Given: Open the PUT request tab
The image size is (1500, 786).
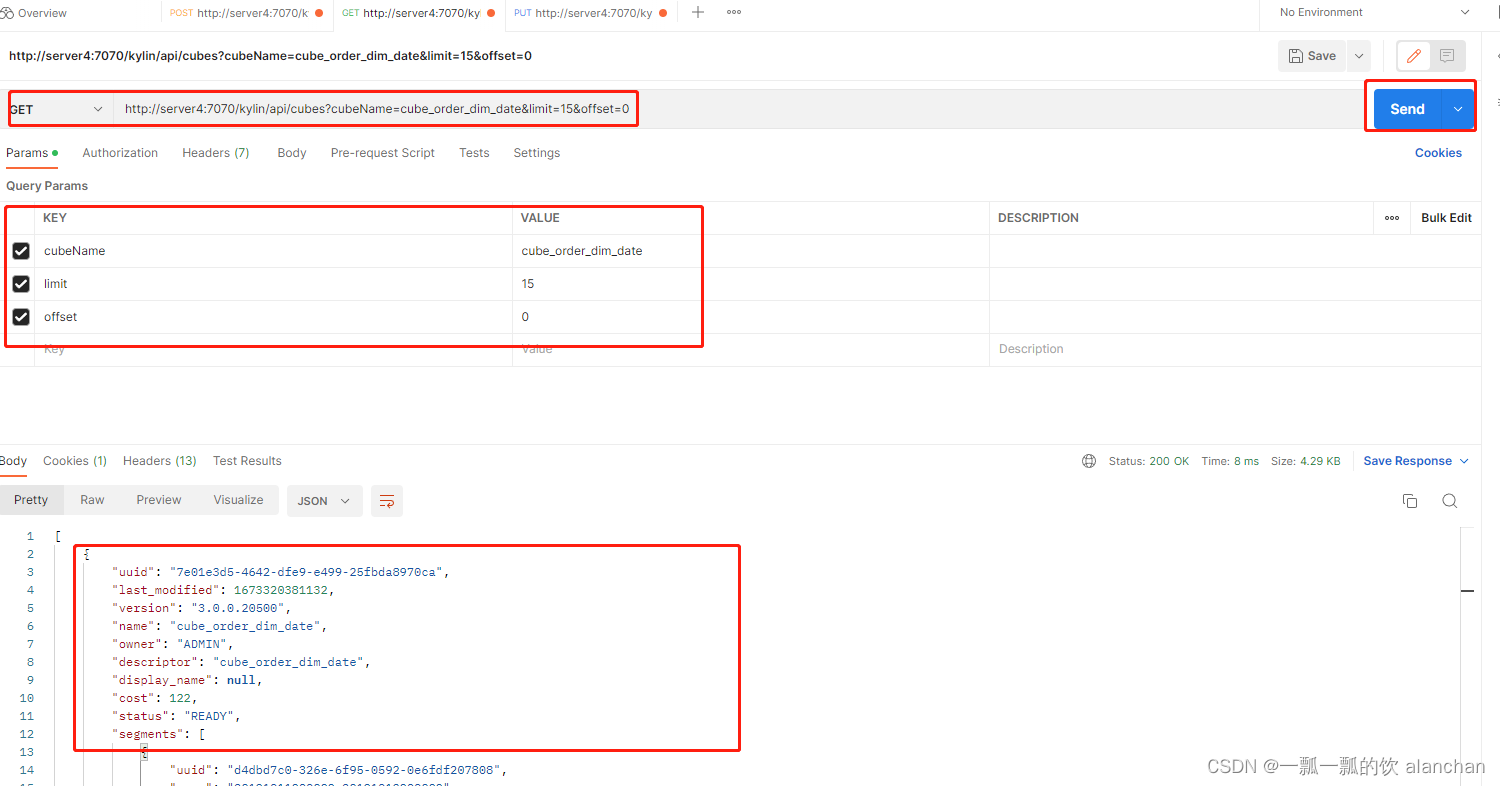Looking at the screenshot, I should [x=590, y=13].
